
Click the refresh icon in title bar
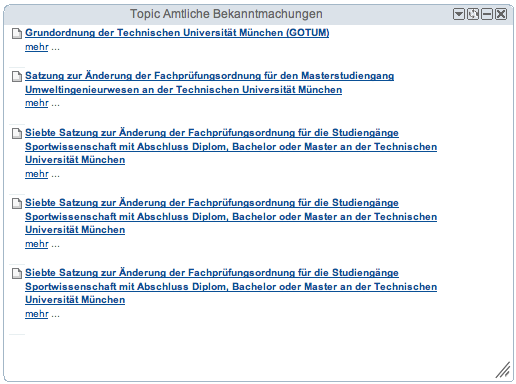[473, 14]
